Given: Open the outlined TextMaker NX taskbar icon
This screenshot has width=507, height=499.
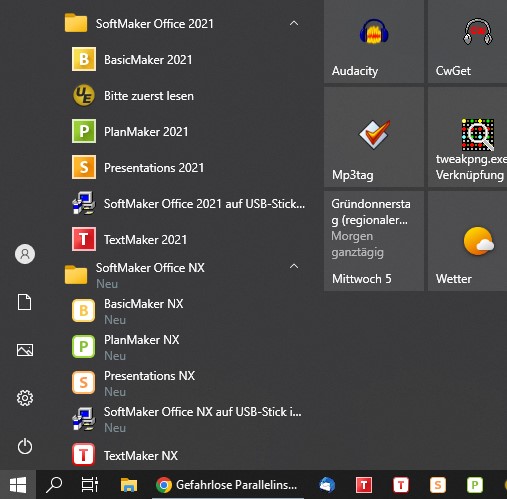Looking at the screenshot, I should click(x=401, y=485).
